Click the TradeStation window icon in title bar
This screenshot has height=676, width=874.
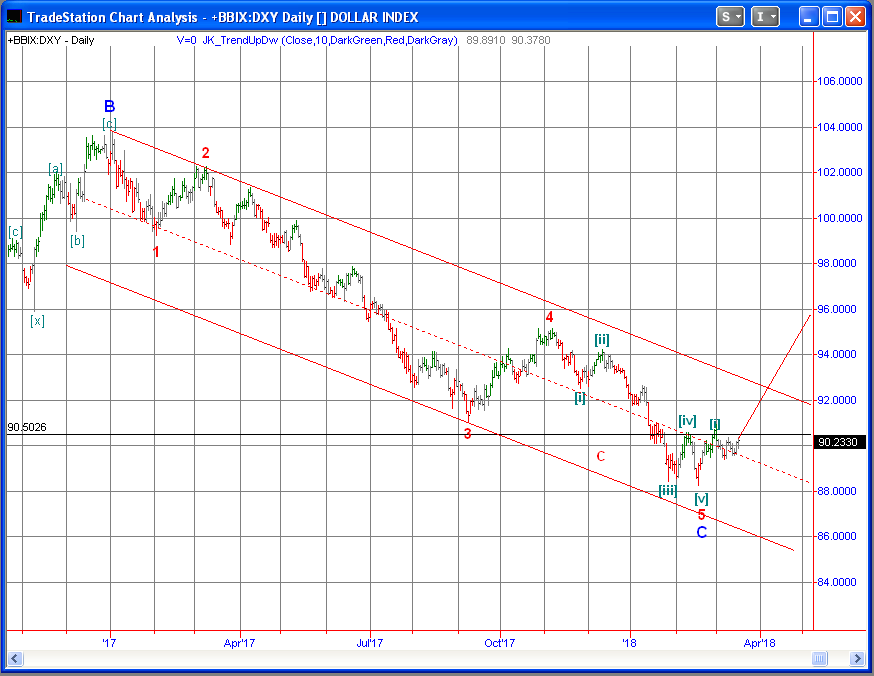click(13, 17)
